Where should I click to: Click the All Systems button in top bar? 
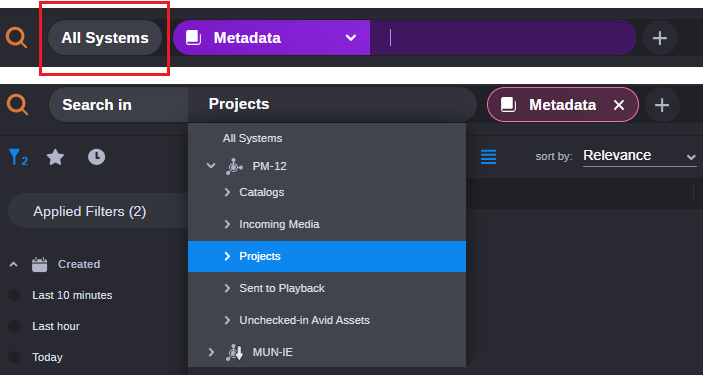(105, 38)
